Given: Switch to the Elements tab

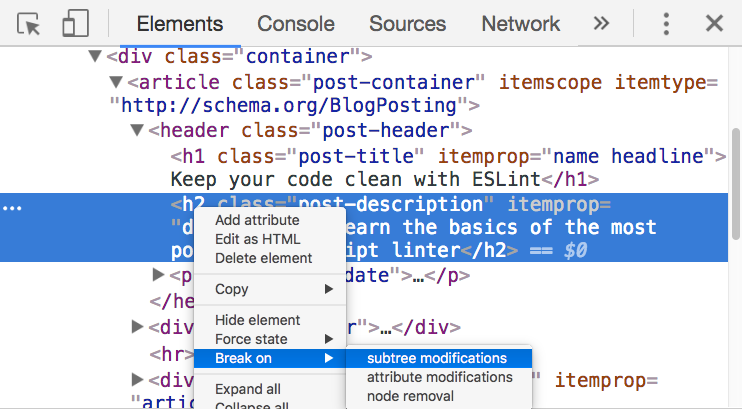Looking at the screenshot, I should point(180,24).
